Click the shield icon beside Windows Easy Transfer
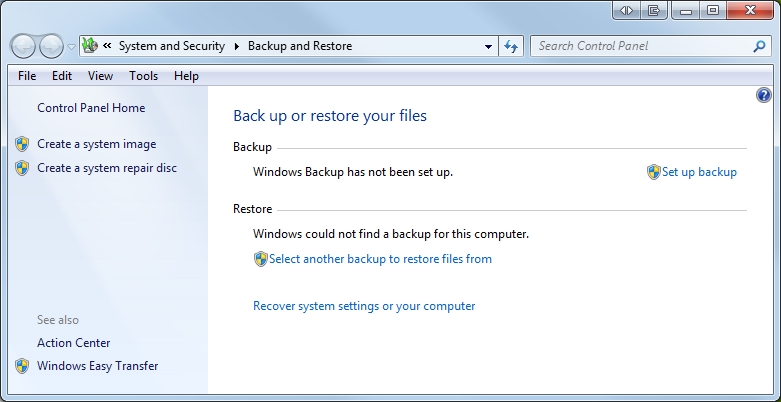 pos(22,366)
